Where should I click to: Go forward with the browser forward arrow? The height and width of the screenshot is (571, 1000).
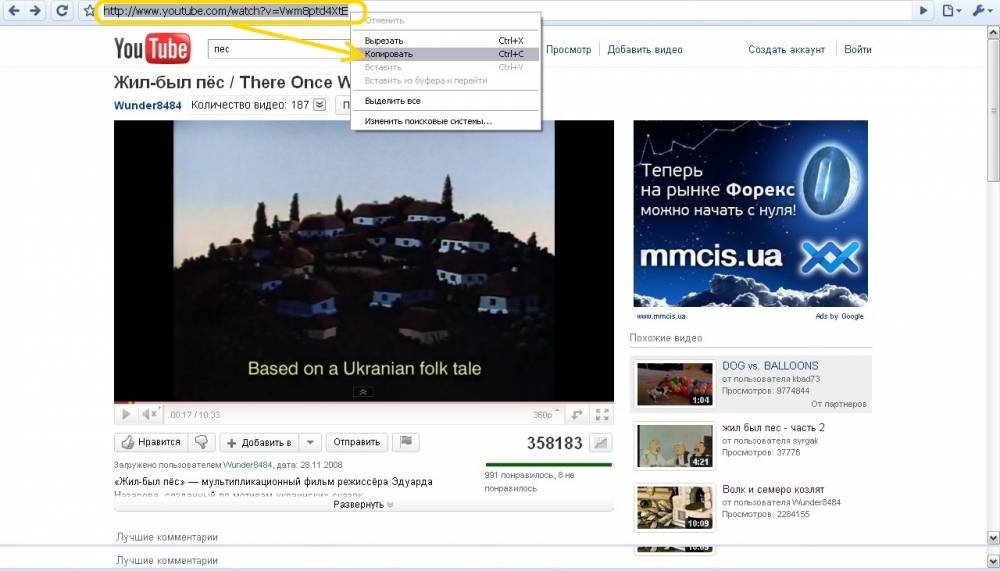coord(36,10)
